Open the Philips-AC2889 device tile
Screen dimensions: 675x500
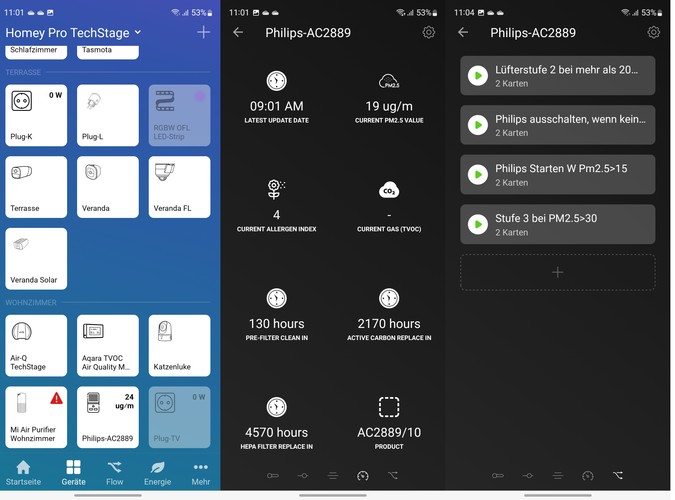(108, 417)
